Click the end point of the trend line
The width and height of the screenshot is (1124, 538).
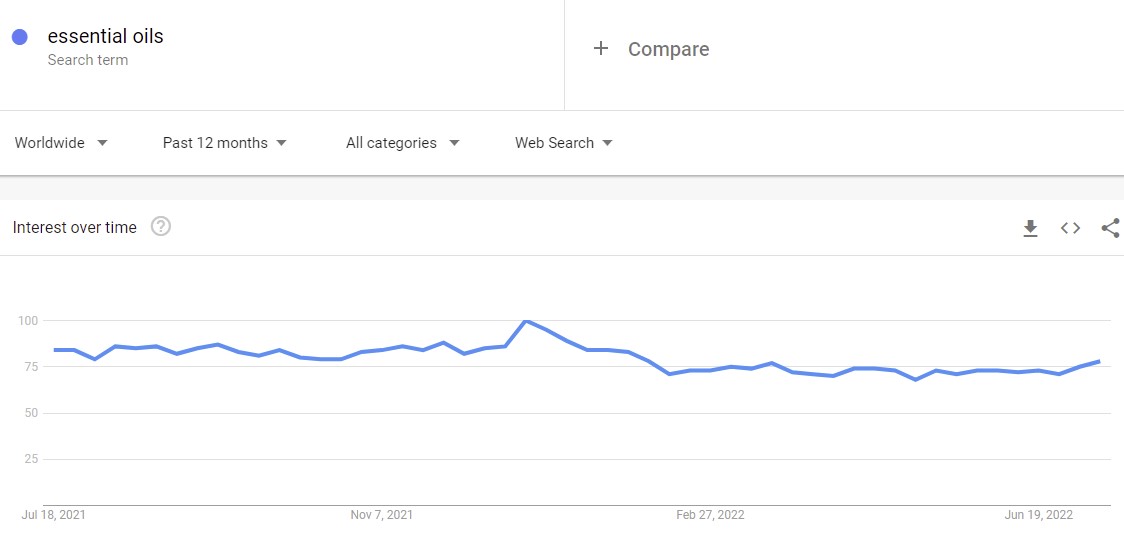point(1099,362)
